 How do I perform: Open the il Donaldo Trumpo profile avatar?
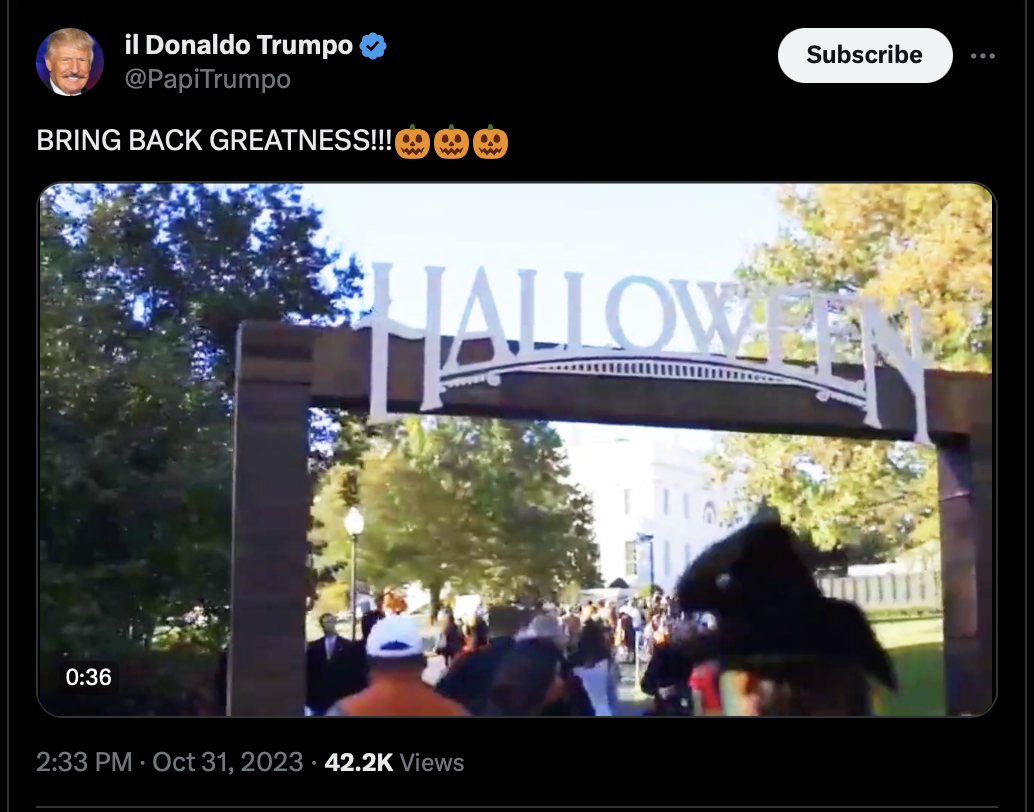(x=69, y=62)
